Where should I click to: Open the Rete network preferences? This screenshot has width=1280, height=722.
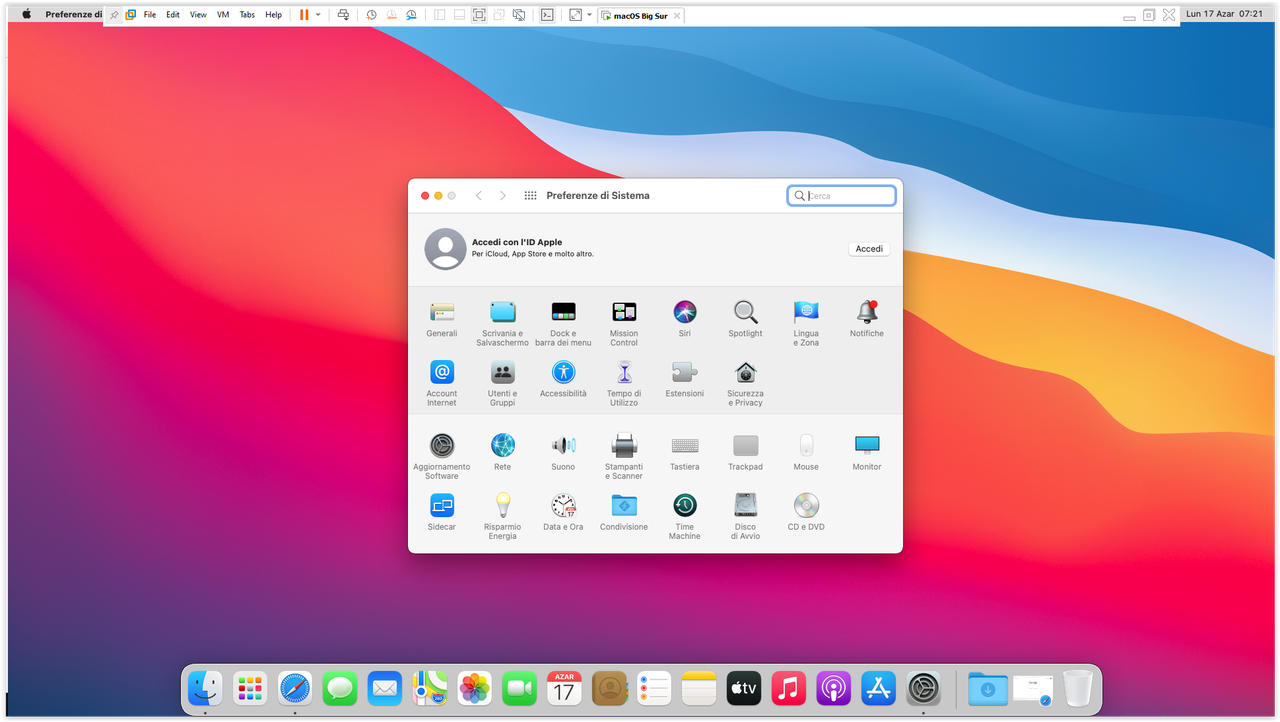502,452
